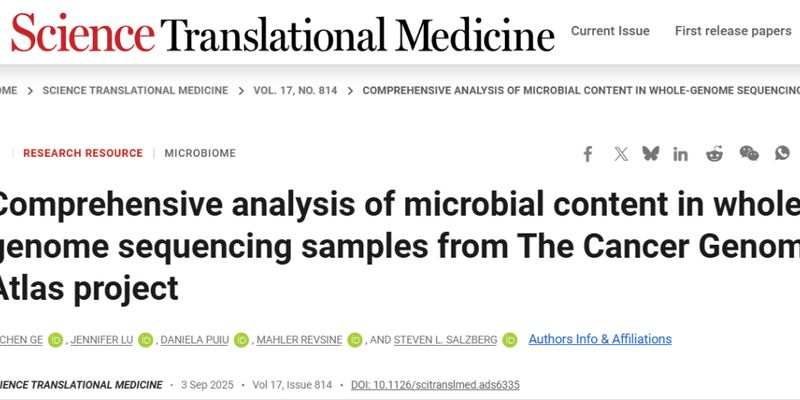This screenshot has height=400, width=800.
Task: Open Authors Info & Affiliations
Action: pyautogui.click(x=600, y=339)
